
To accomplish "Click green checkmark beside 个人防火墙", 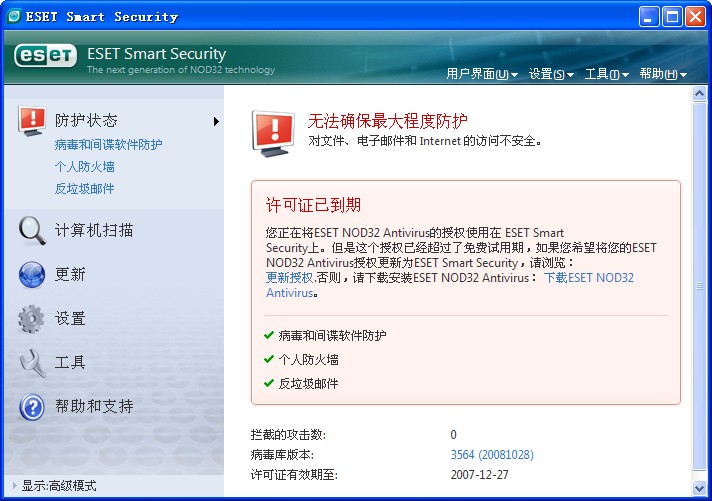I will [268, 359].
